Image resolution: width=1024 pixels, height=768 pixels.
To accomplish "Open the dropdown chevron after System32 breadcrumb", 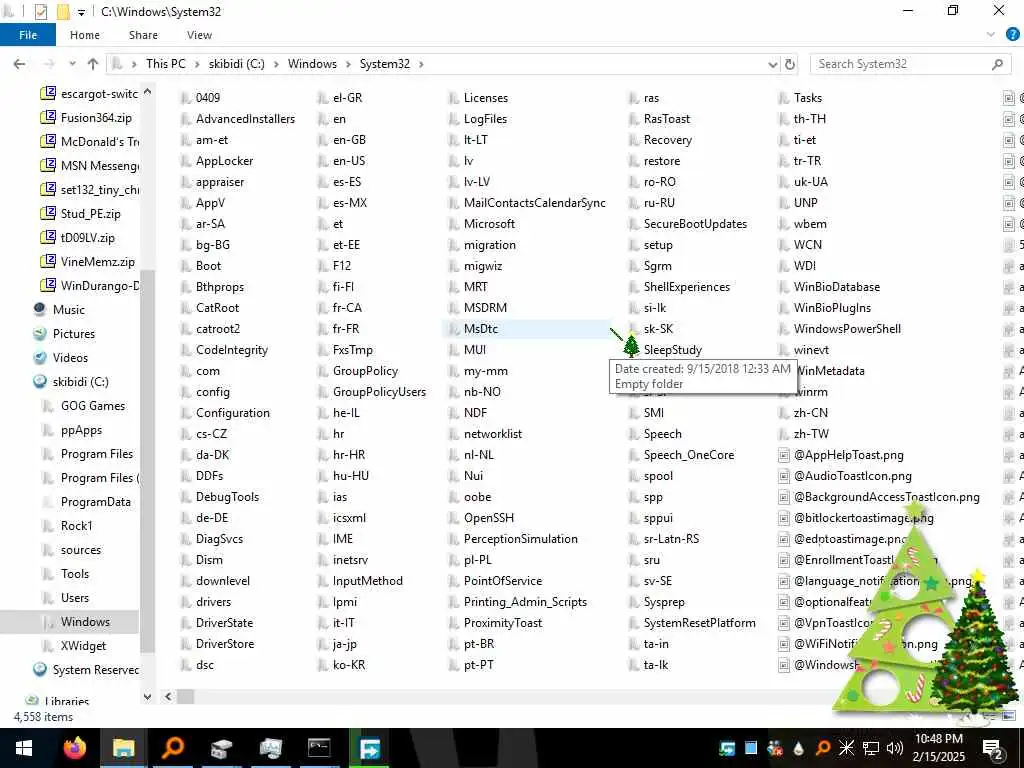I will click(421, 64).
